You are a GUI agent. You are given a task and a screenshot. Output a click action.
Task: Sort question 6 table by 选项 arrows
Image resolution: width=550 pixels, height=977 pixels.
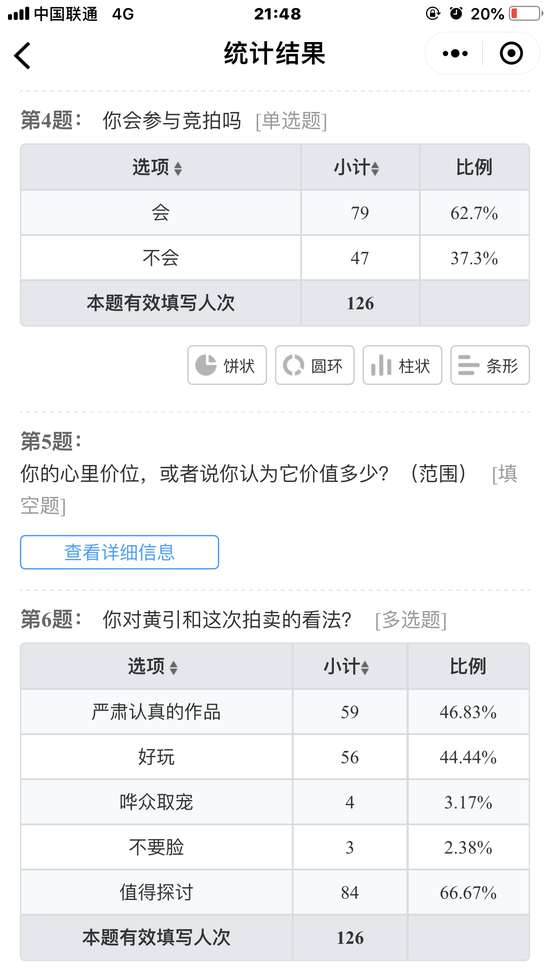click(174, 667)
